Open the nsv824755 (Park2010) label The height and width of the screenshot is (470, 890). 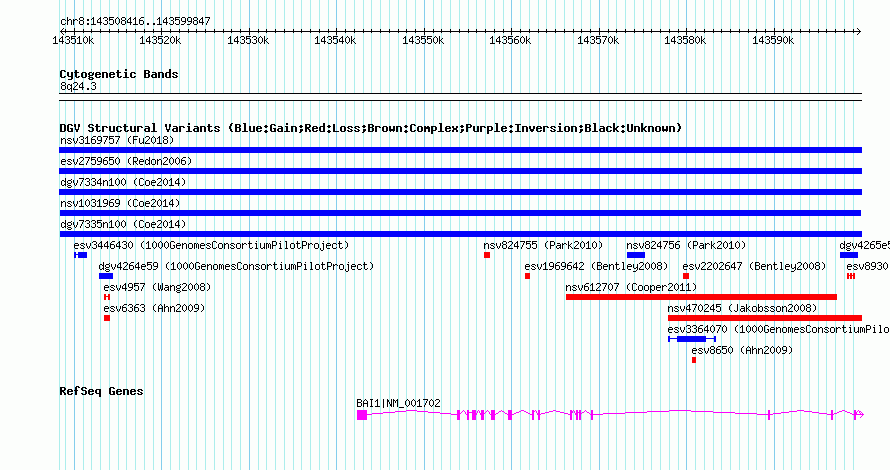[543, 245]
